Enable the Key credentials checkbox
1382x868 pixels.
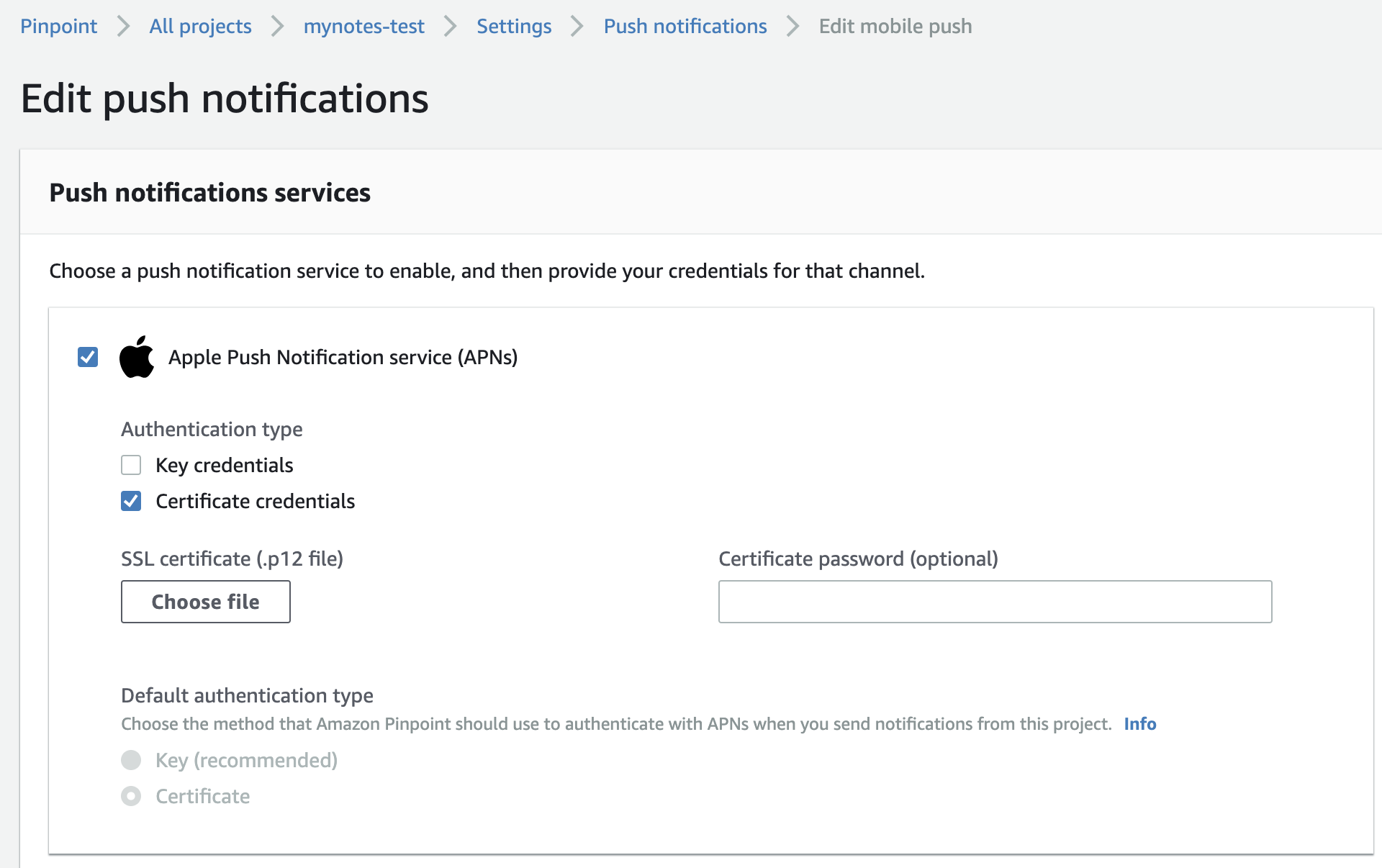pyautogui.click(x=131, y=465)
